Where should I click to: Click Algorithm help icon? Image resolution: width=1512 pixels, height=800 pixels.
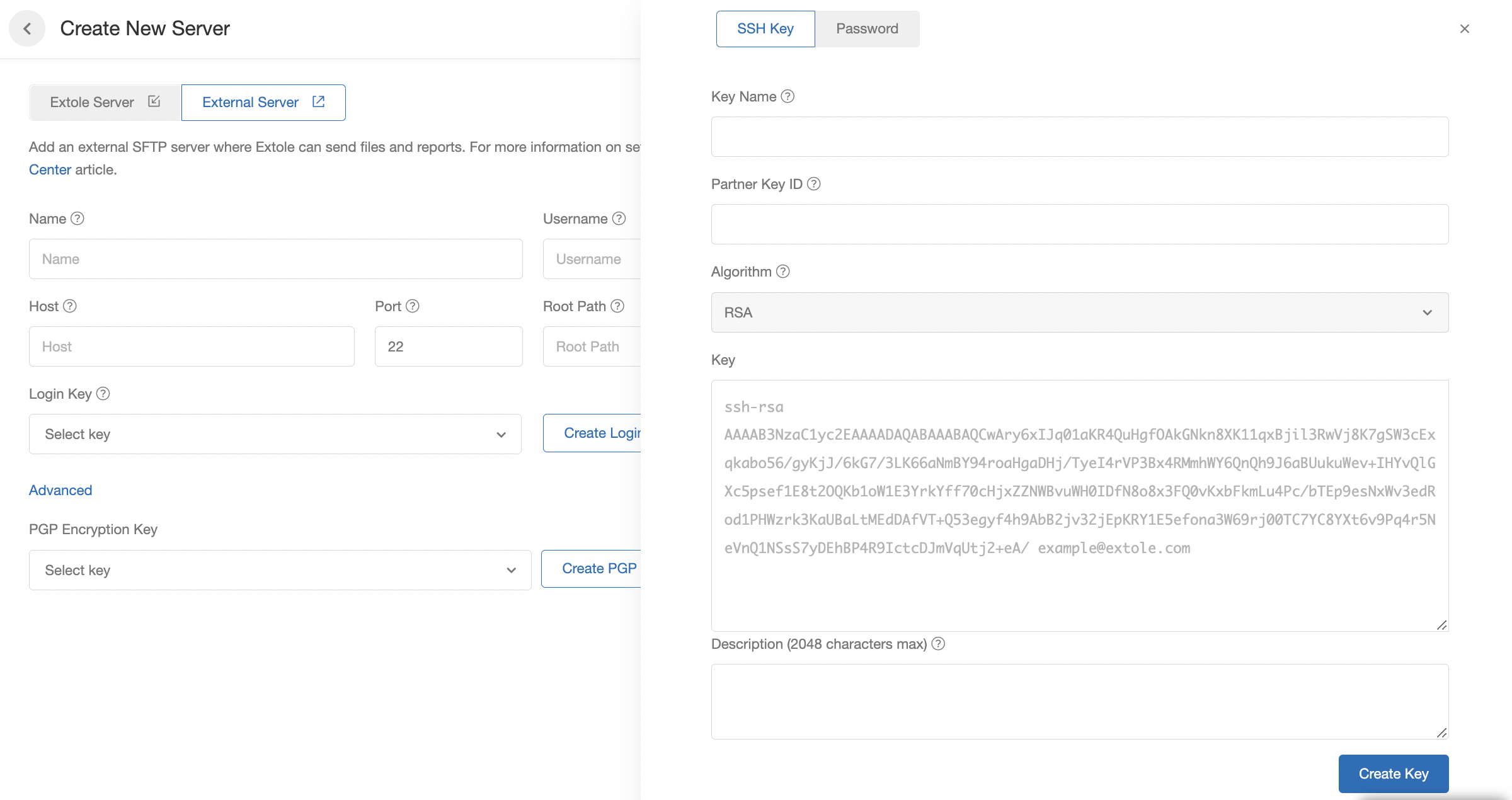[782, 271]
